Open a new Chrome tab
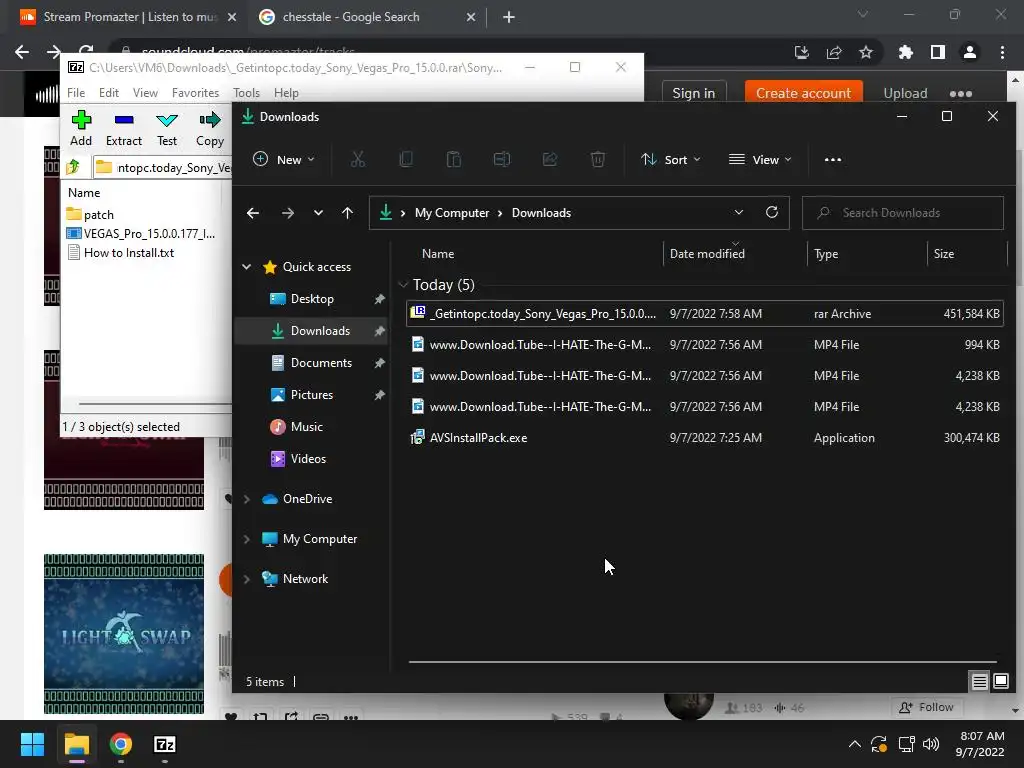This screenshot has width=1024, height=768. click(x=509, y=17)
